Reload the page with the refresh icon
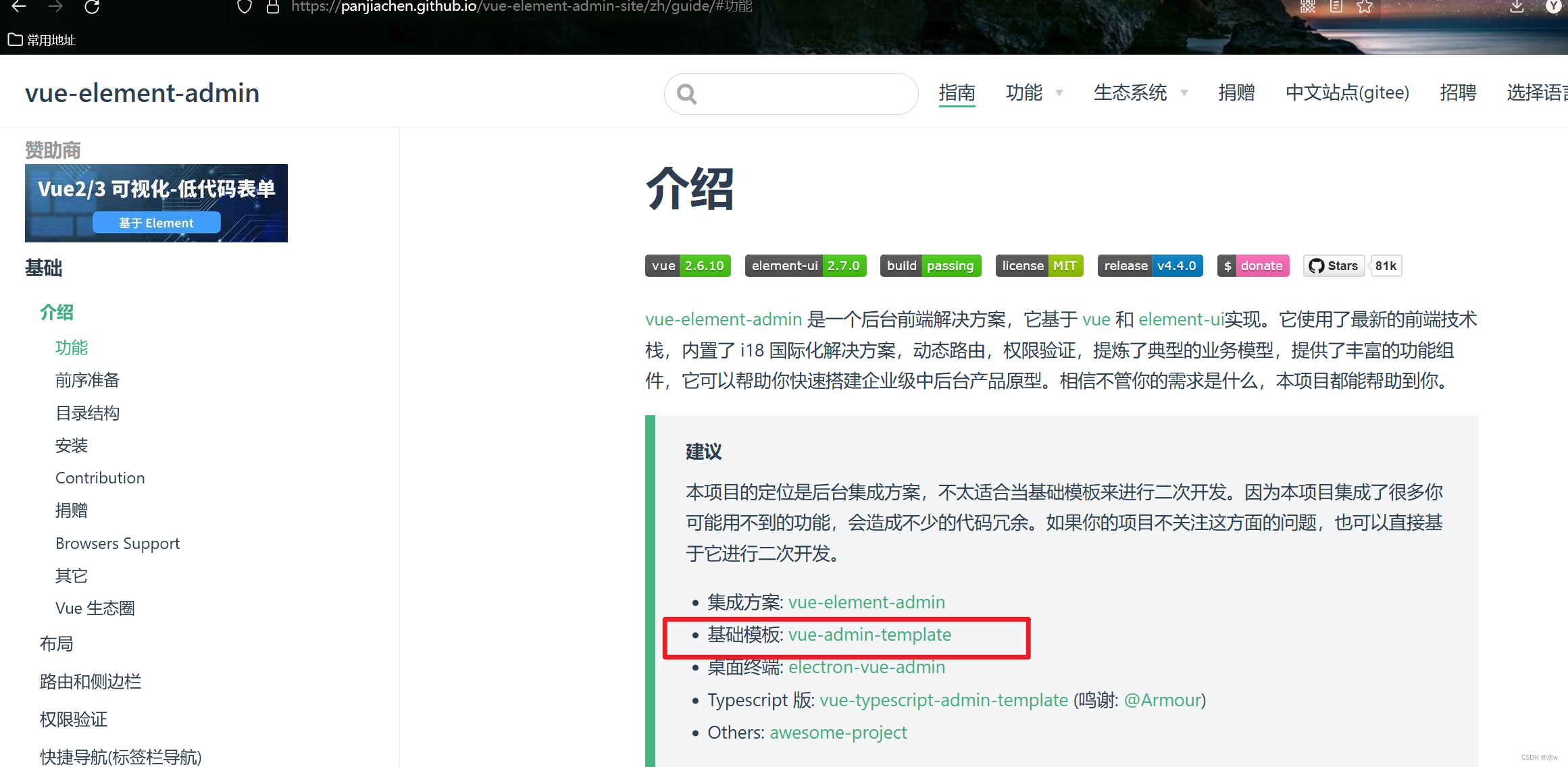The width and height of the screenshot is (1568, 767). coord(92,6)
